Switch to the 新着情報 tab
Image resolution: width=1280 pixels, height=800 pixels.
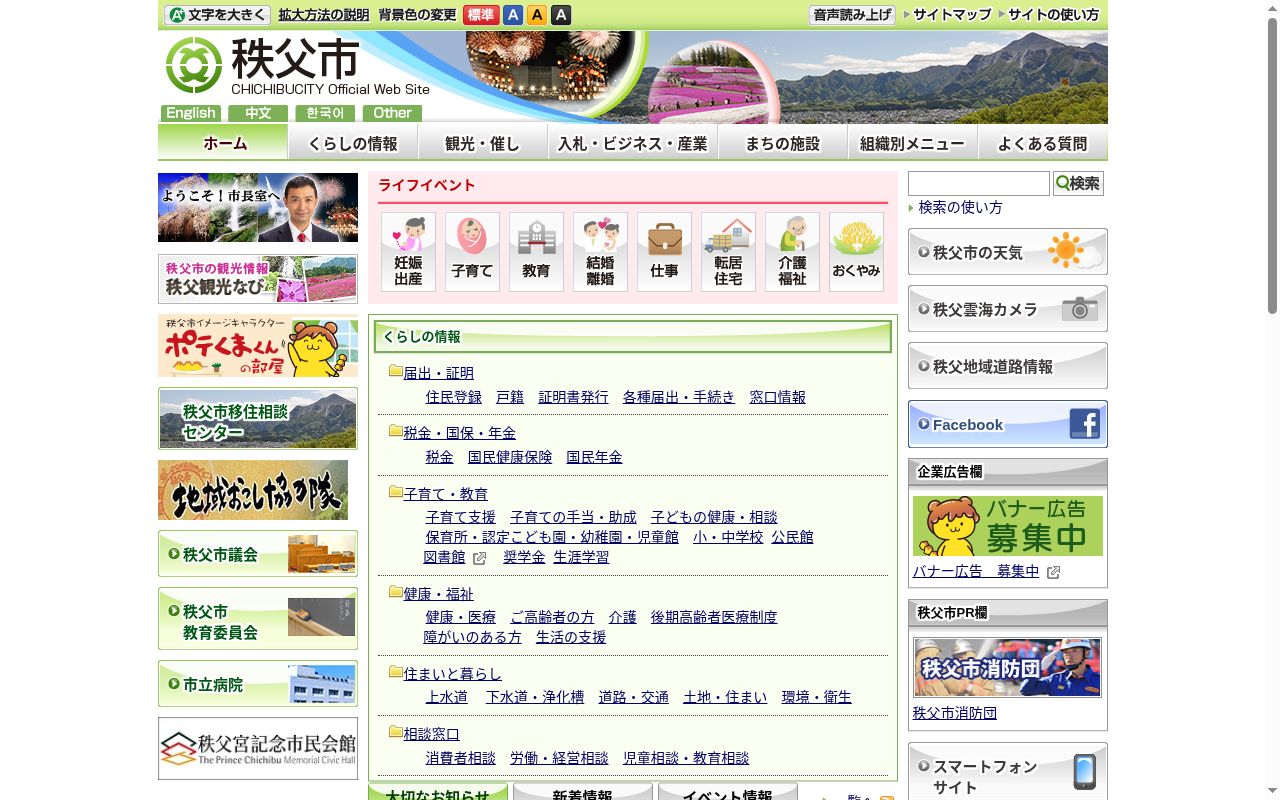[583, 792]
